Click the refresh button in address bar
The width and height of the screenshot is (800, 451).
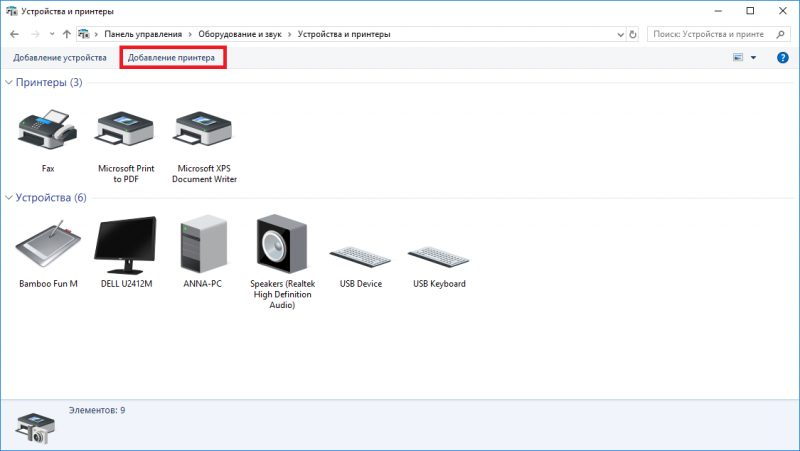[634, 34]
